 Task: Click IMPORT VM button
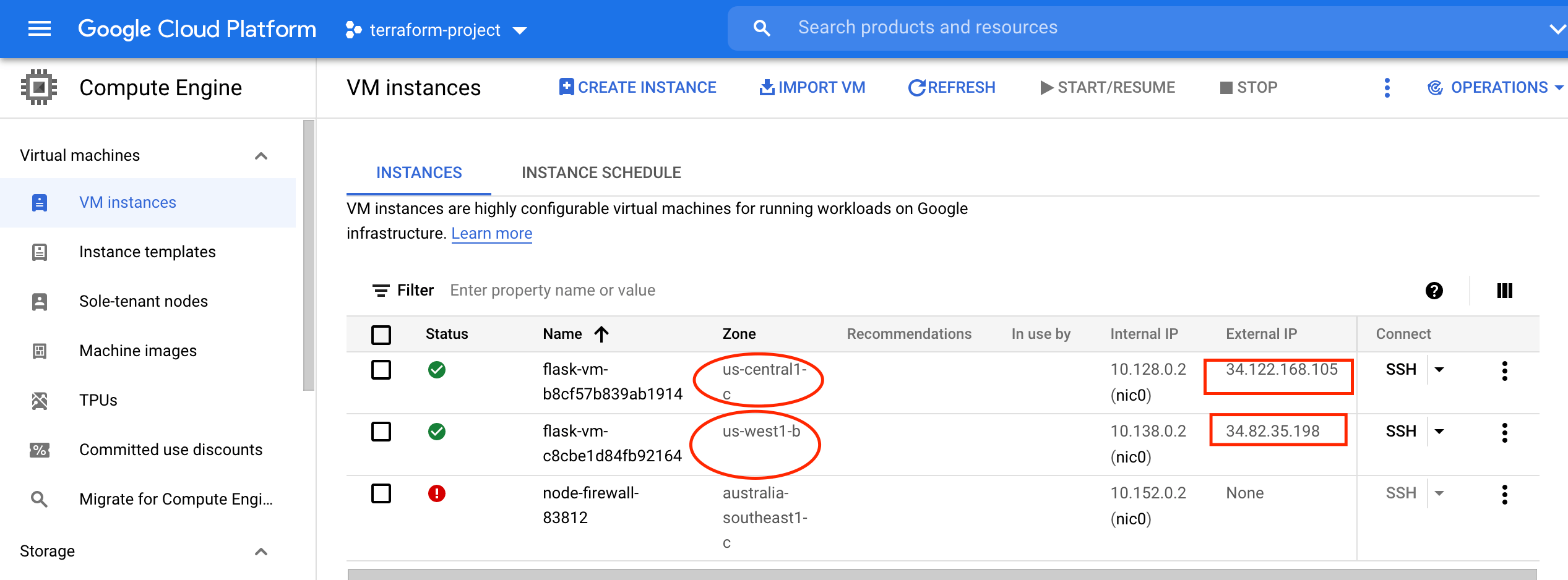812,88
